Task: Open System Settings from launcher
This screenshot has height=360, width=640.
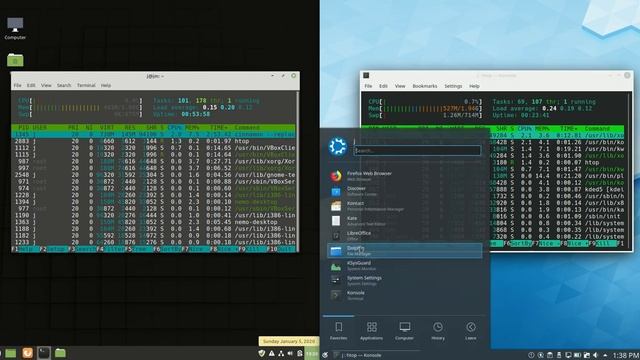Action: 404,280
